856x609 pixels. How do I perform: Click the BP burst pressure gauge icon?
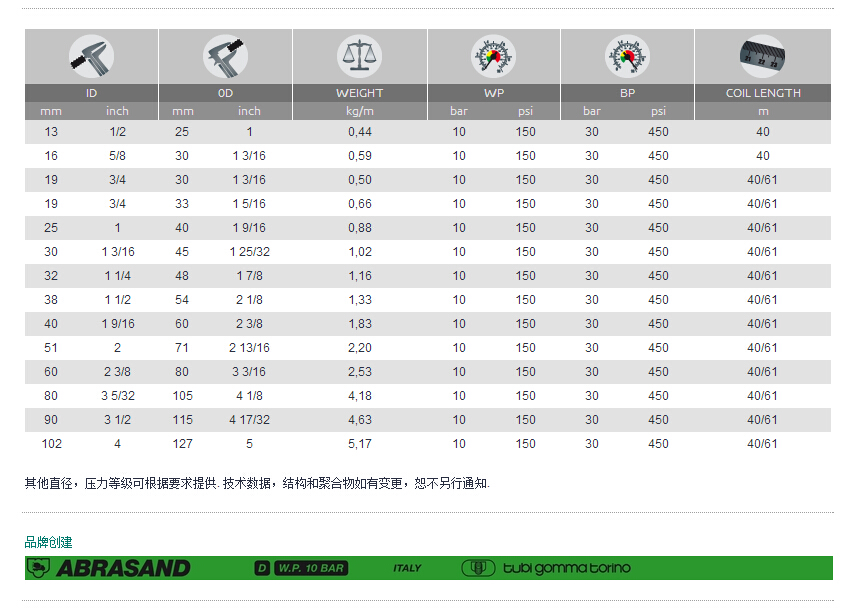click(627, 56)
